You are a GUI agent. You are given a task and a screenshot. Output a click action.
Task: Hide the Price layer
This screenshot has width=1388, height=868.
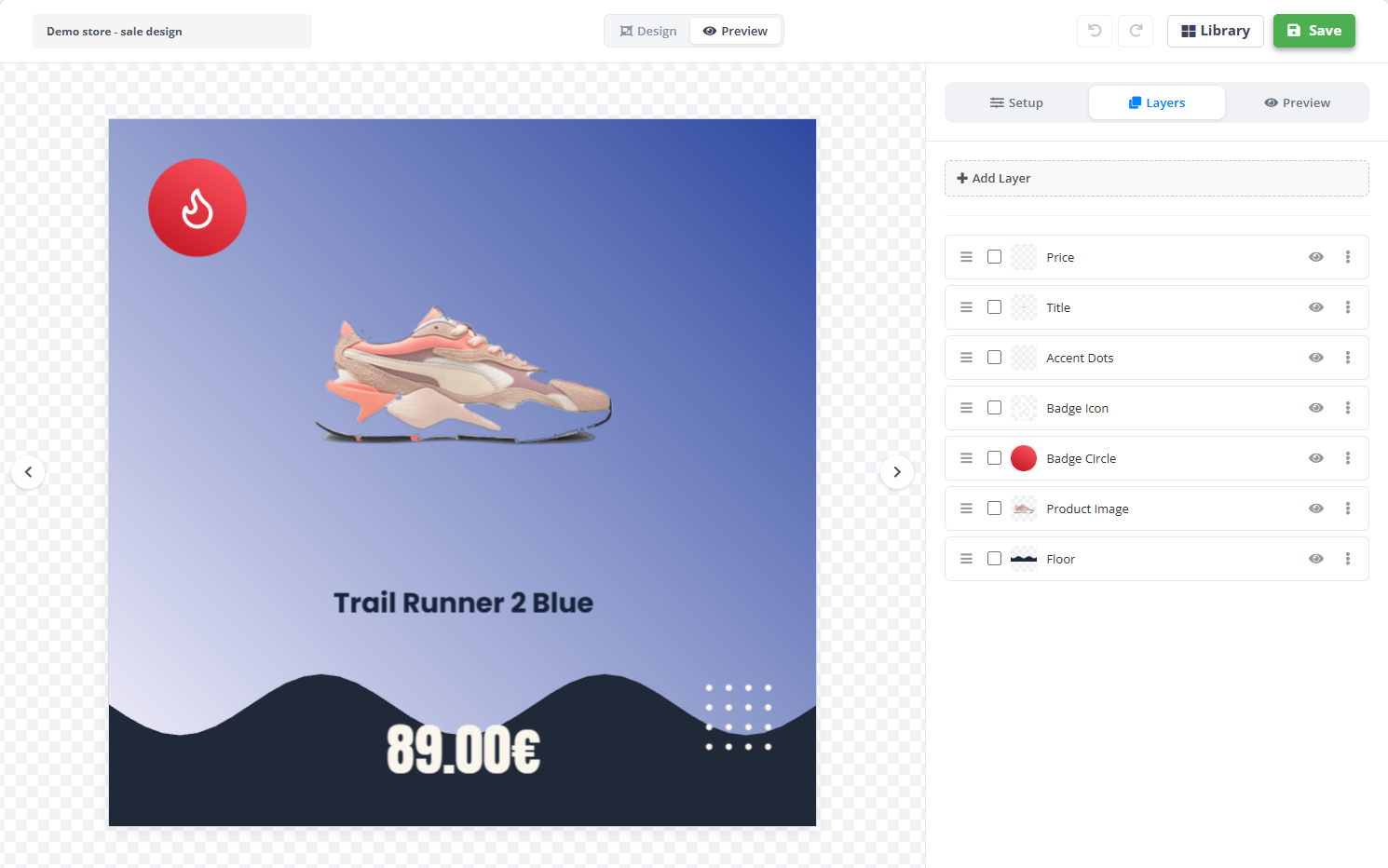click(x=1316, y=257)
